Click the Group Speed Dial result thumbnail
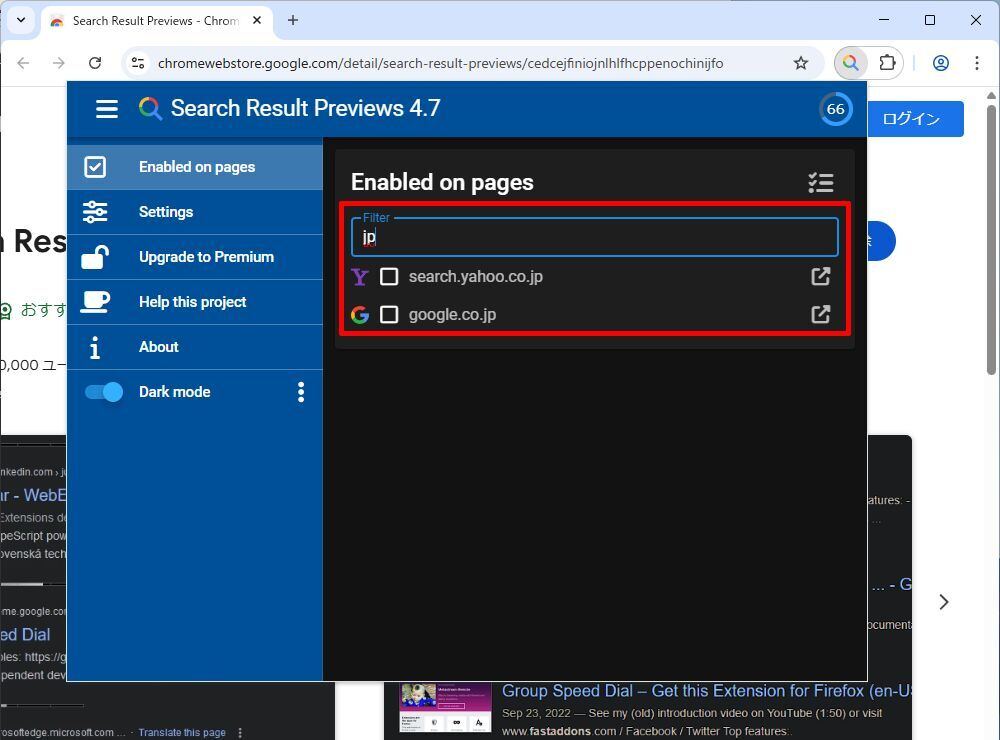 click(445, 709)
